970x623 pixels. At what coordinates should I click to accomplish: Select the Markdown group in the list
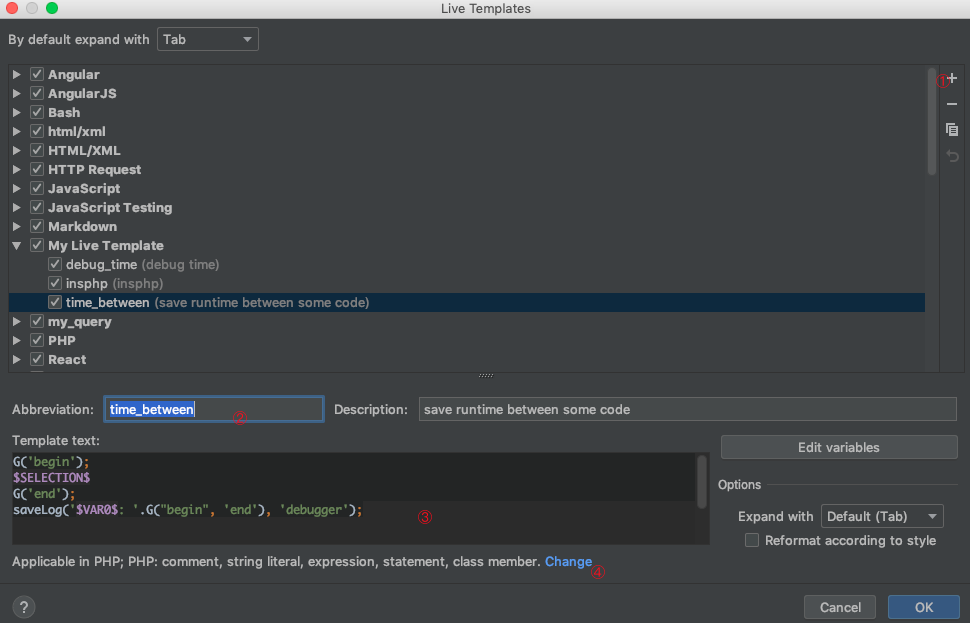82,227
